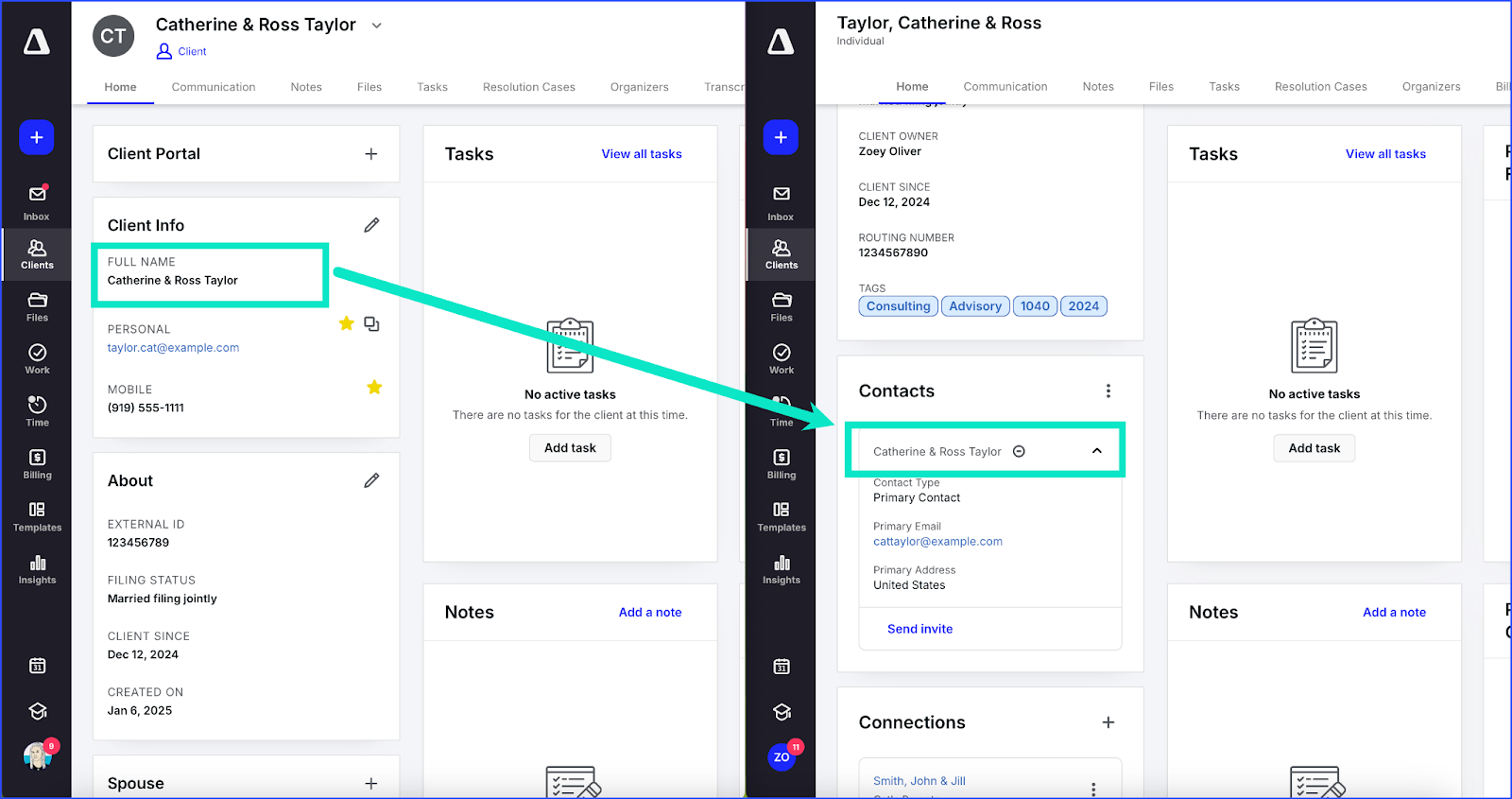Click the copy icon next to personal email
1512x799 pixels.
[372, 324]
